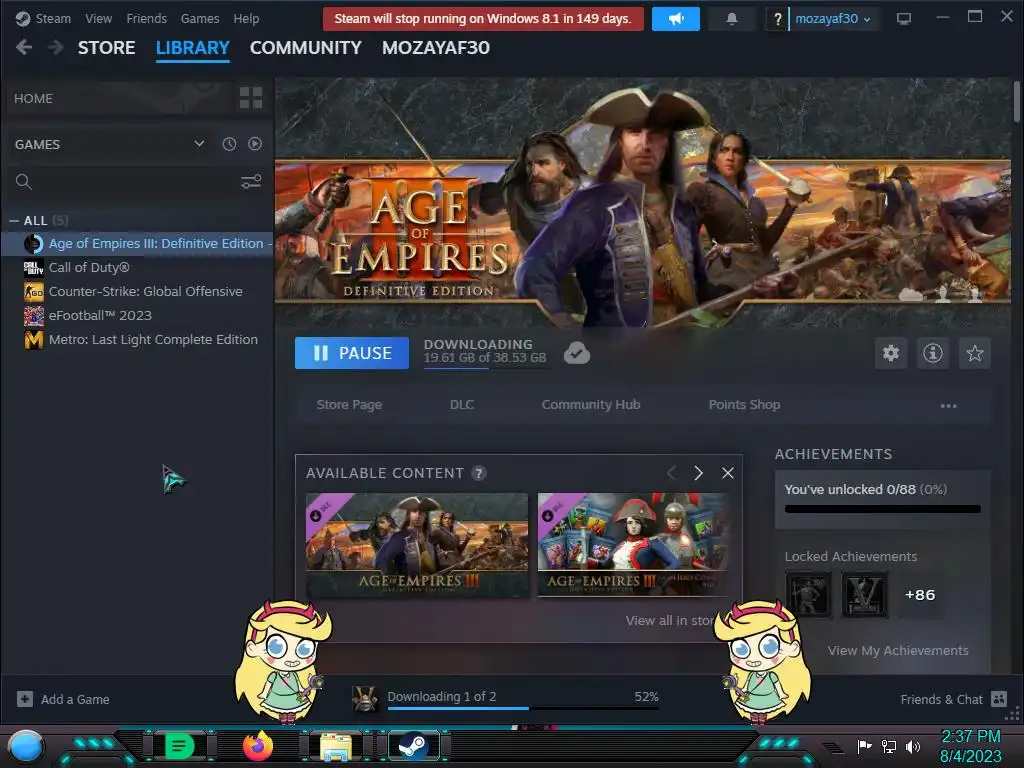Open Friends & Chat
The image size is (1024, 768).
(x=953, y=699)
